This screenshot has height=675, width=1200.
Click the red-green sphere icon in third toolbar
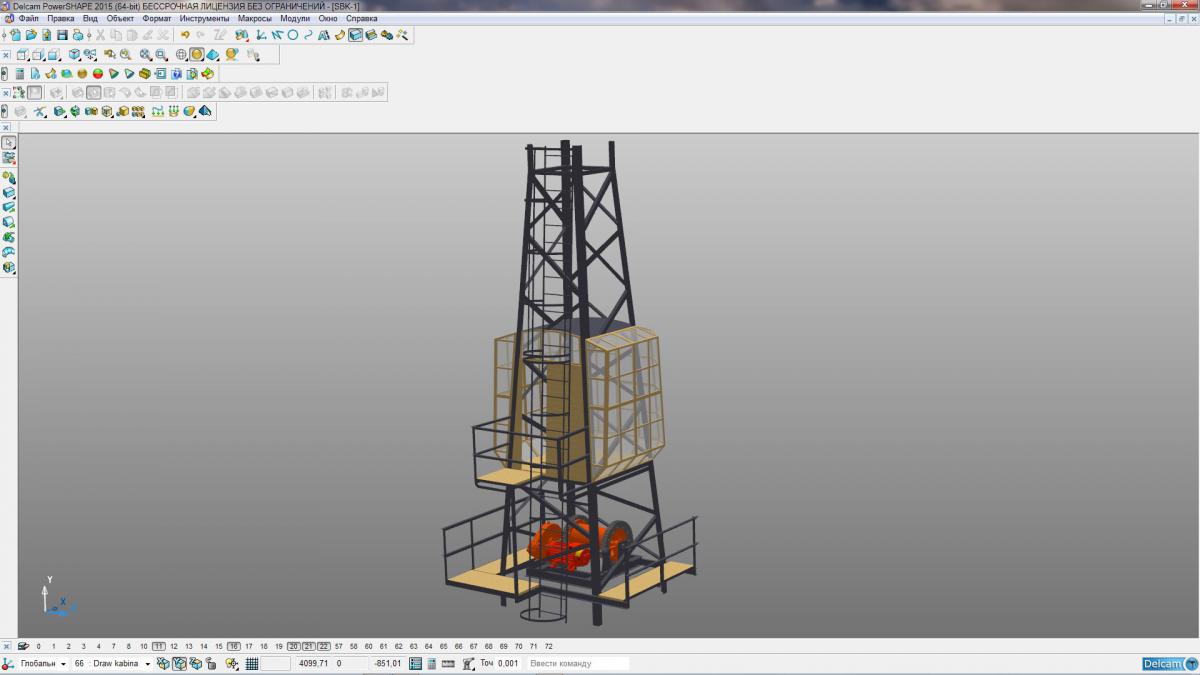[x=98, y=73]
